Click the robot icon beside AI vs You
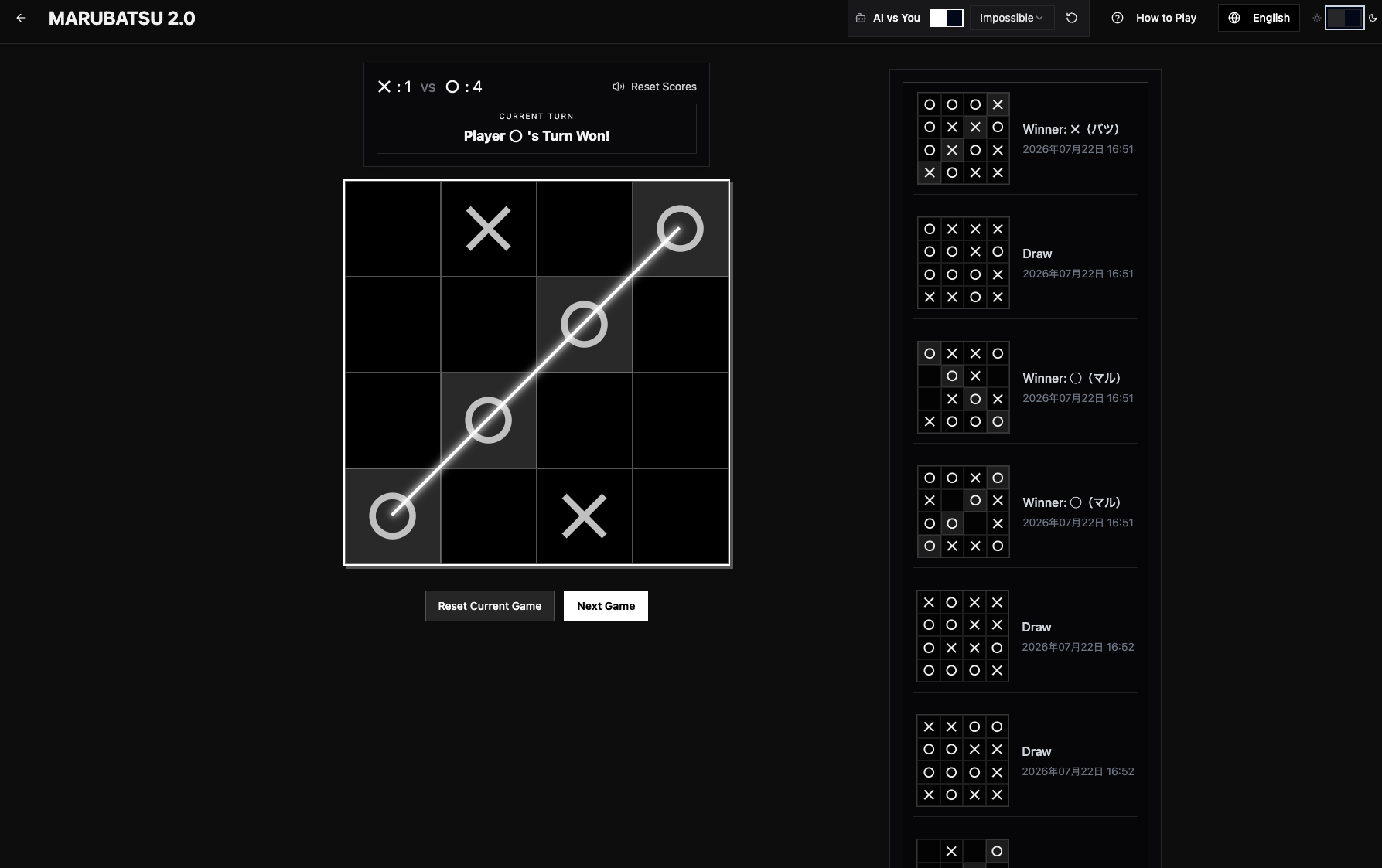 [860, 18]
